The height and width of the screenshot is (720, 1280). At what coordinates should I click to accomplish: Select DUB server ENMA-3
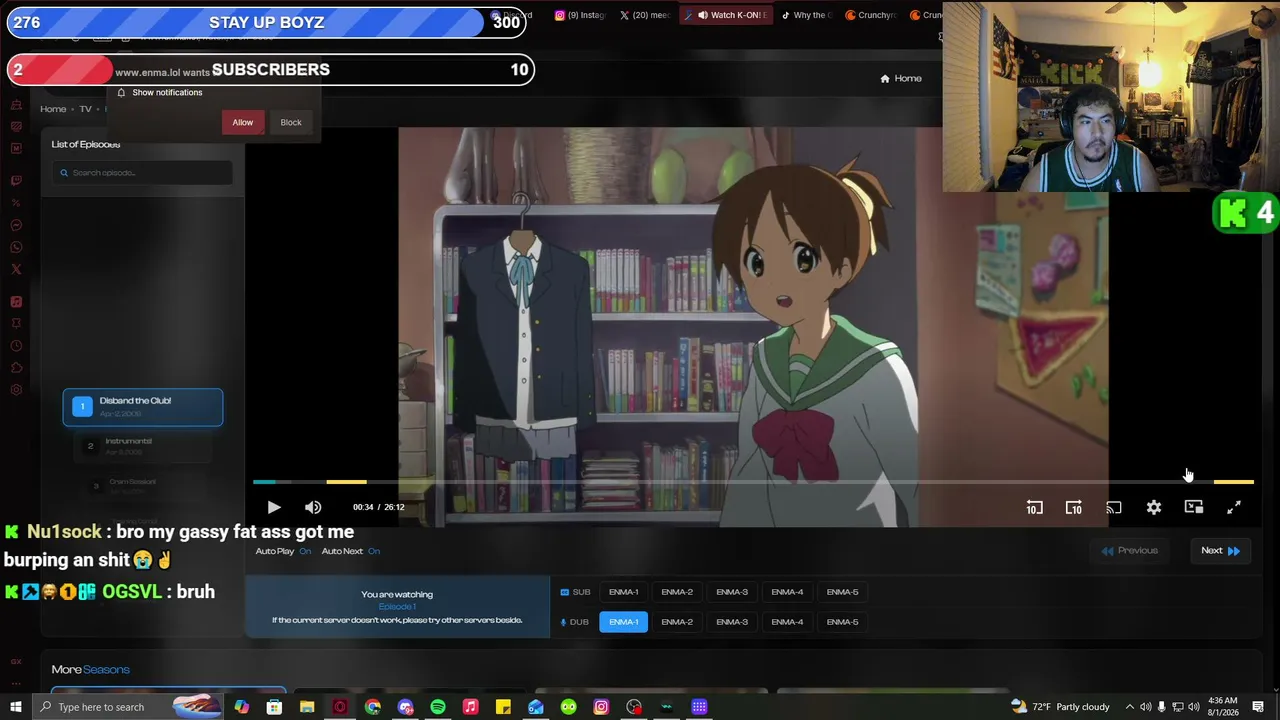[x=732, y=622]
